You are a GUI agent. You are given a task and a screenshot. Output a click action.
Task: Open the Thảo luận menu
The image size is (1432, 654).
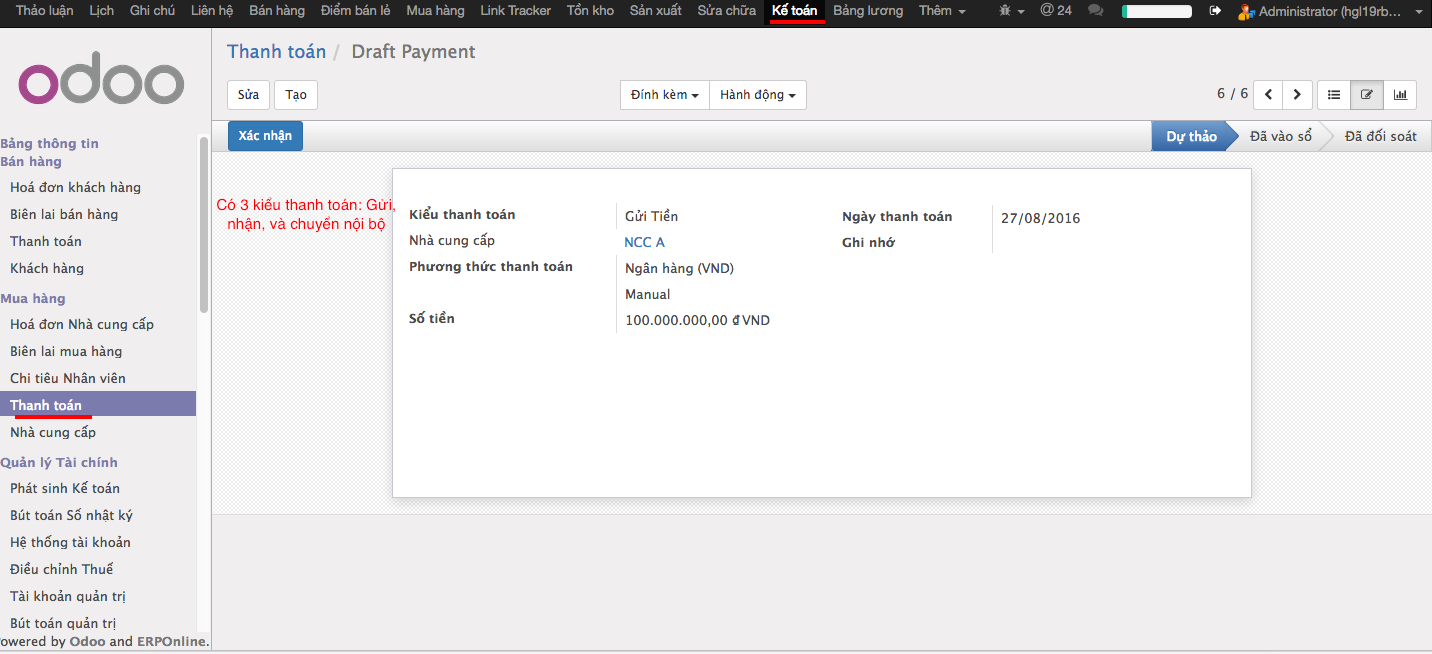45,11
